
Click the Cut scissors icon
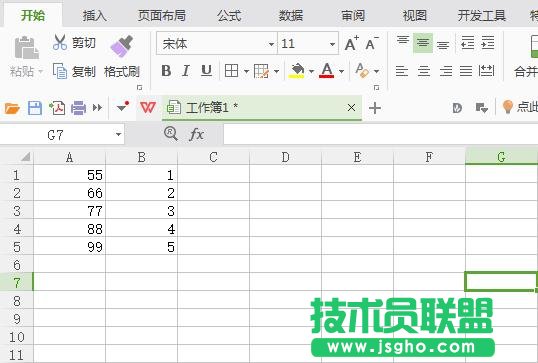pos(60,43)
